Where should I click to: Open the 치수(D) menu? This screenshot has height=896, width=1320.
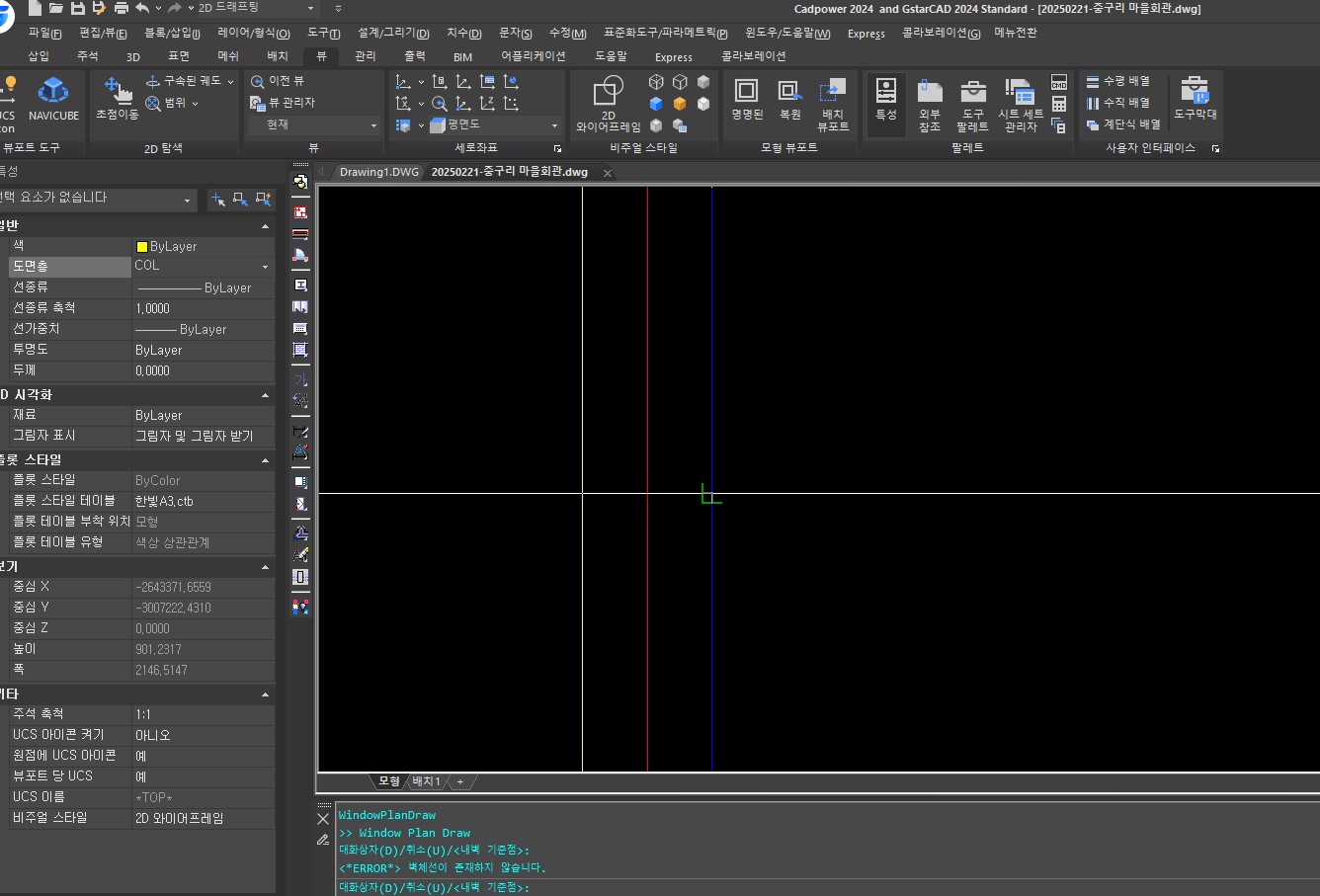tap(463, 34)
